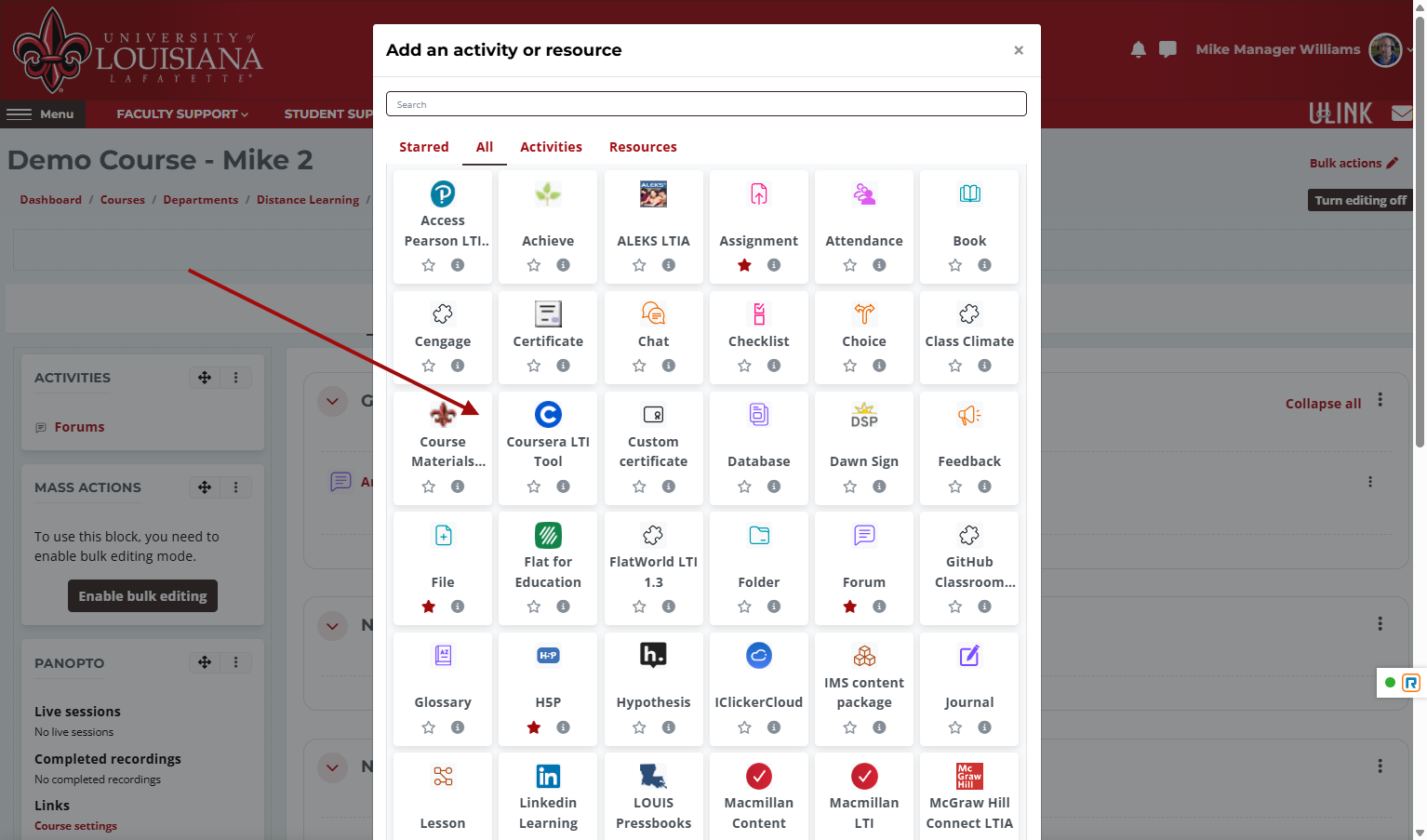The image size is (1427, 840).
Task: Unstar the File resource
Action: (429, 607)
